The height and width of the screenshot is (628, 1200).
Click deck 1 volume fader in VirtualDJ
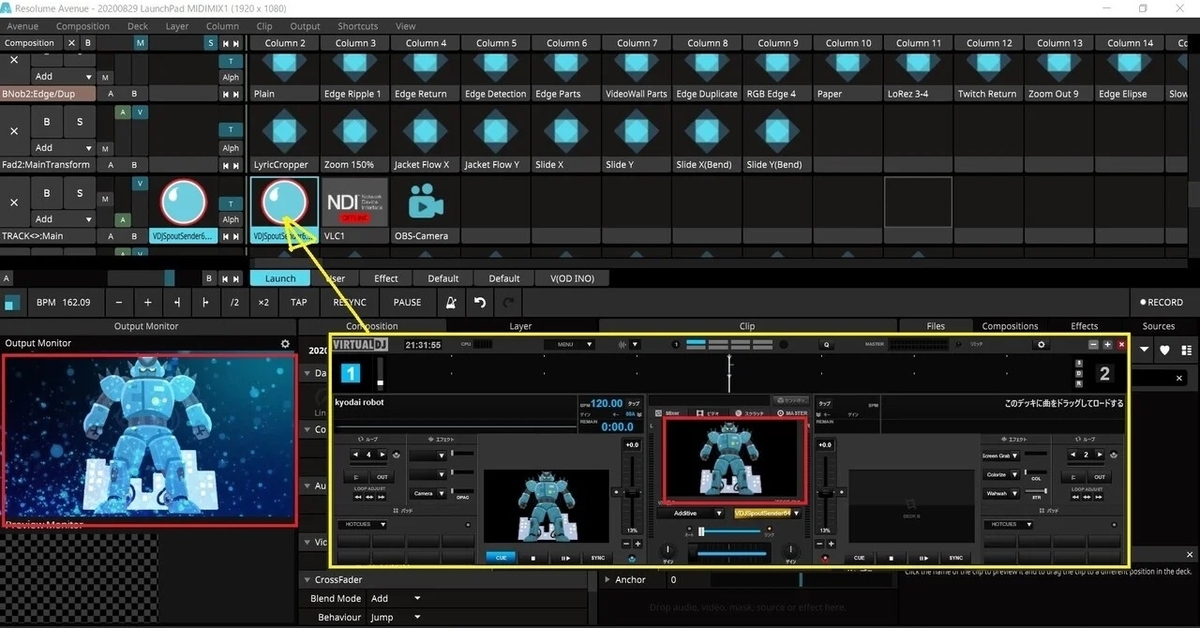632,492
